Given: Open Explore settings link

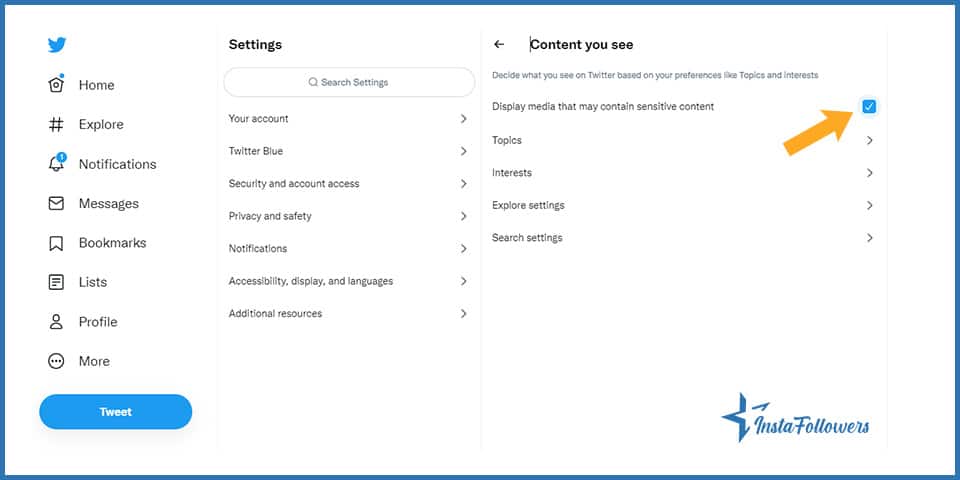Looking at the screenshot, I should [x=528, y=205].
